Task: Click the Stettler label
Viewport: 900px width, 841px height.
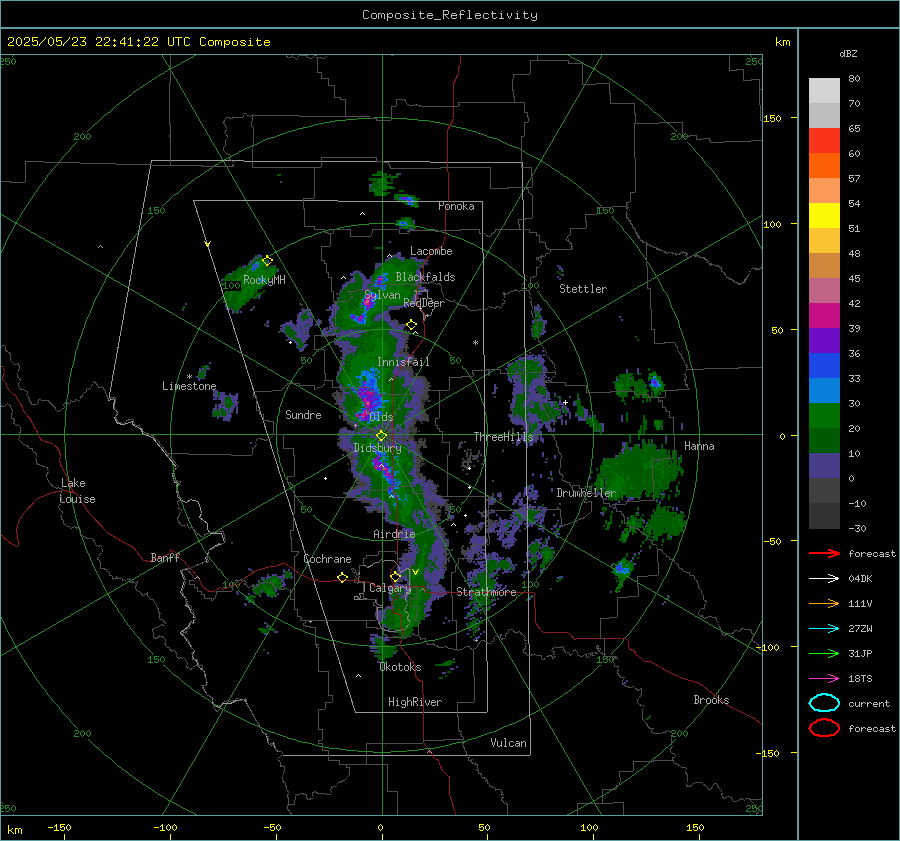Action: pyautogui.click(x=583, y=289)
